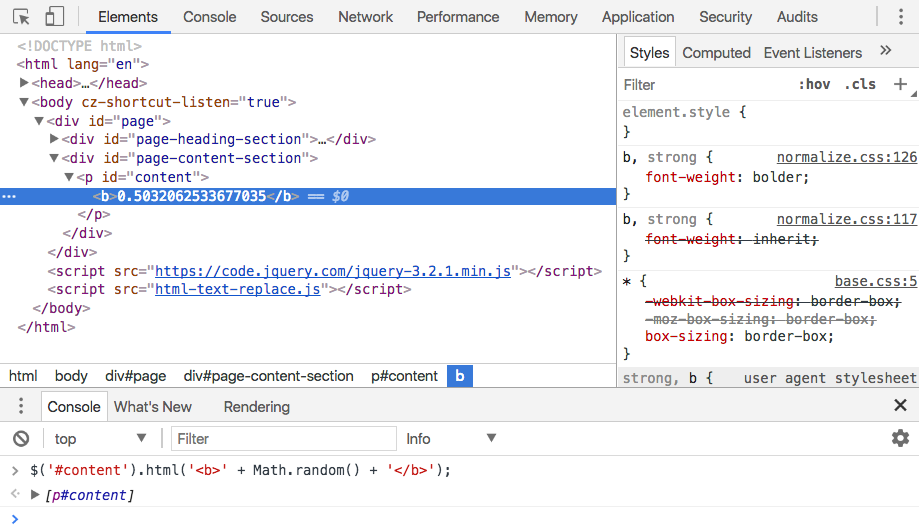919x530 pixels.
Task: Select the b element row with 0.5032062533677035
Action: click(x=308, y=196)
